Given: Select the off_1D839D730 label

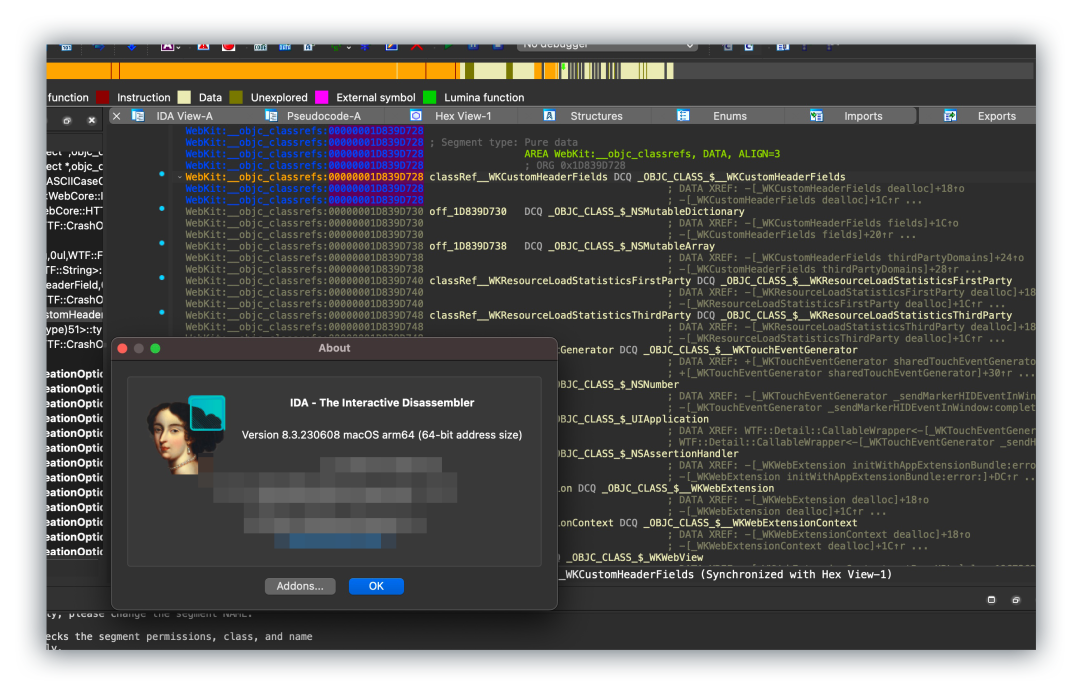Looking at the screenshot, I should coord(468,212).
